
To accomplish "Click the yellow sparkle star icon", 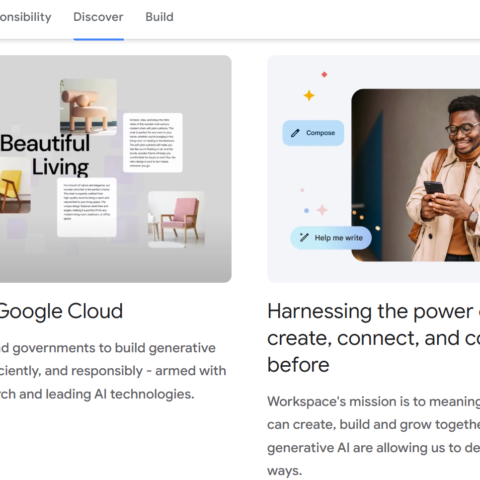I will [x=309, y=96].
